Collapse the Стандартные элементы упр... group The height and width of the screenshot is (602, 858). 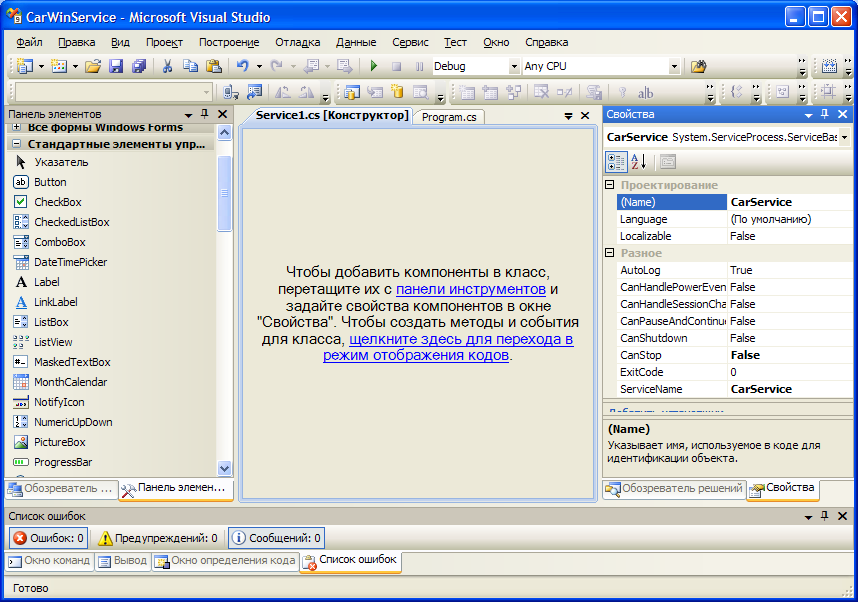[16, 143]
